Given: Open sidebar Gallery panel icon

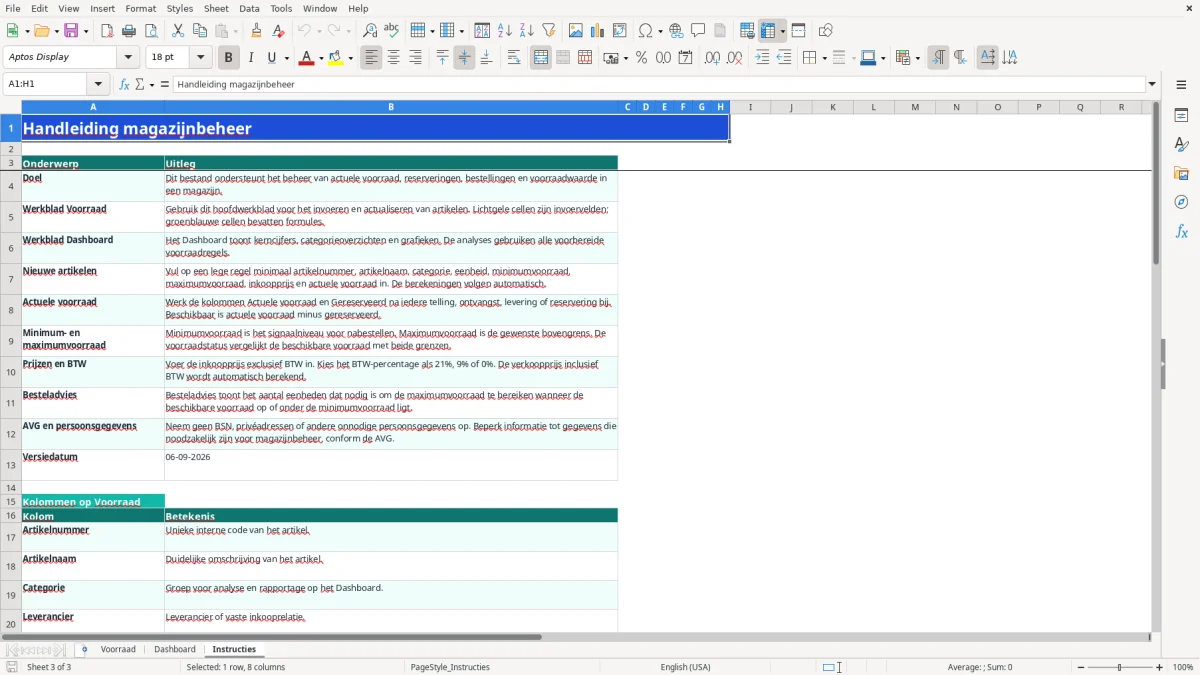Looking at the screenshot, I should click(1181, 174).
